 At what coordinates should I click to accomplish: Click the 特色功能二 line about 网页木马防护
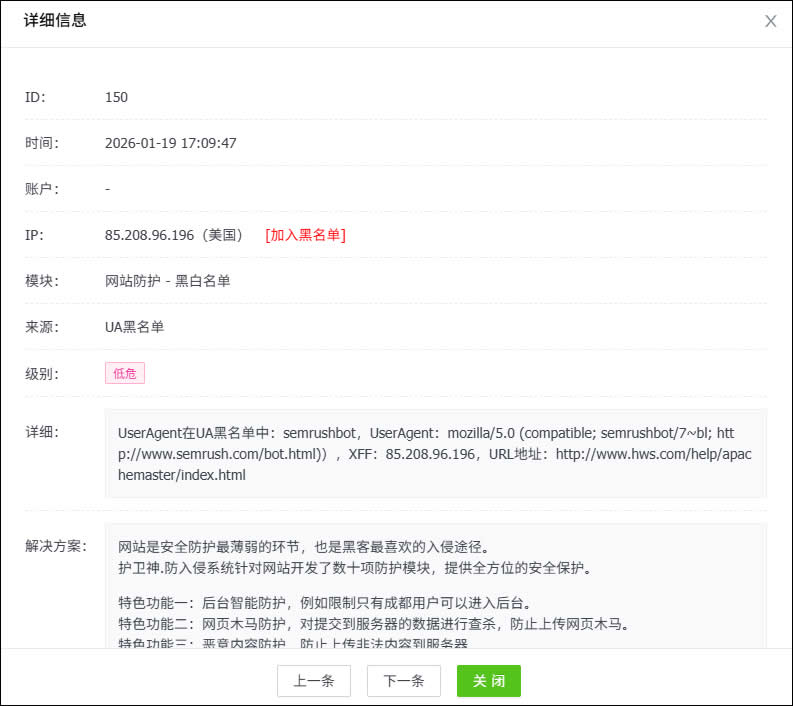pyautogui.click(x=374, y=624)
